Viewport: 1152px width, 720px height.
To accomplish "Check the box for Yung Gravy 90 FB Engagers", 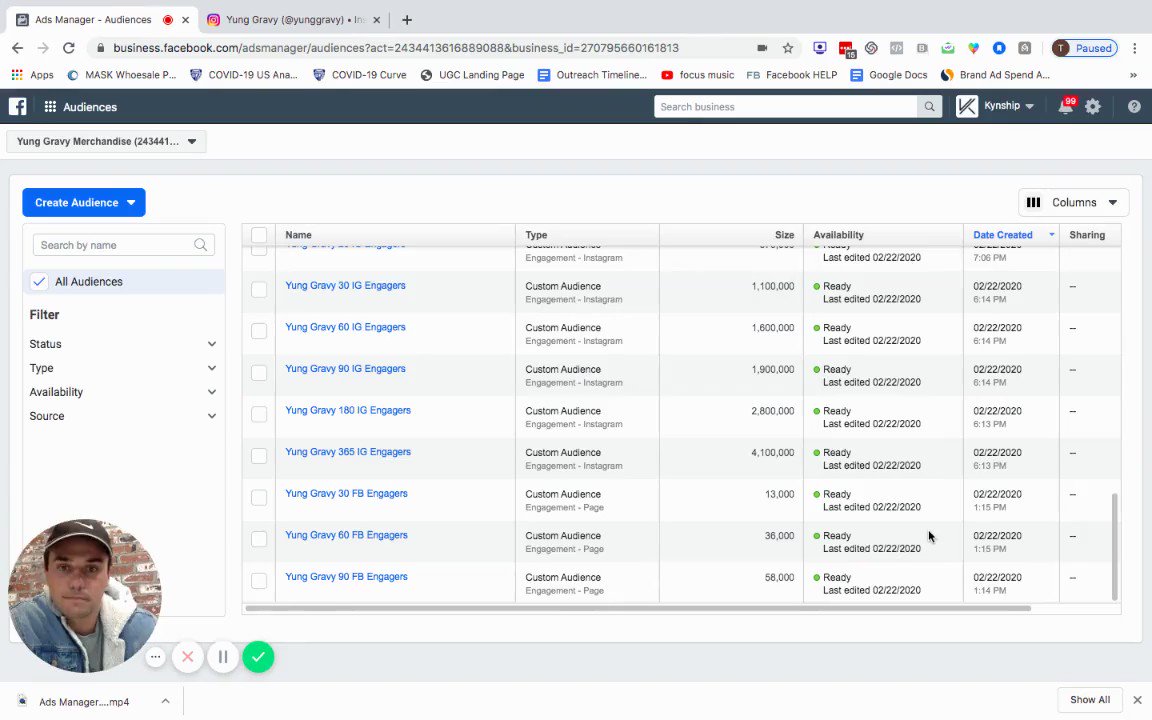I will [x=259, y=580].
